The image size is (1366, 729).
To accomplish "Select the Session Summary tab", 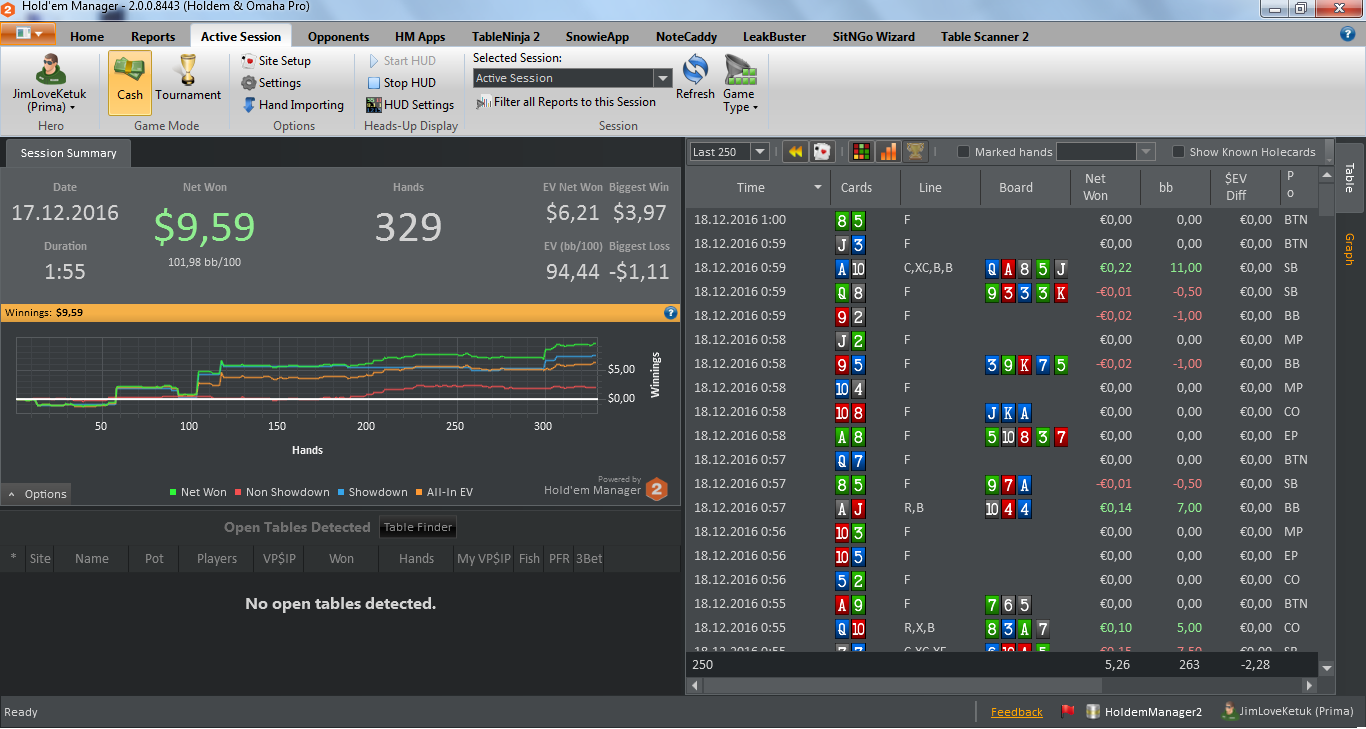I will [68, 153].
